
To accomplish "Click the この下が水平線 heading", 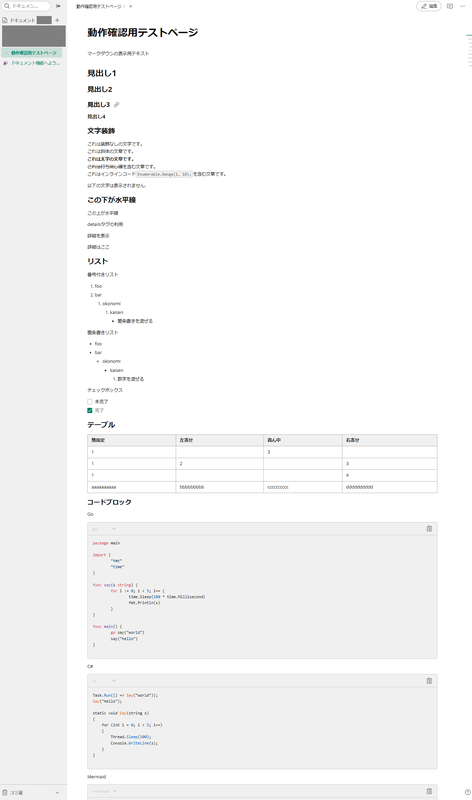I will point(112,200).
